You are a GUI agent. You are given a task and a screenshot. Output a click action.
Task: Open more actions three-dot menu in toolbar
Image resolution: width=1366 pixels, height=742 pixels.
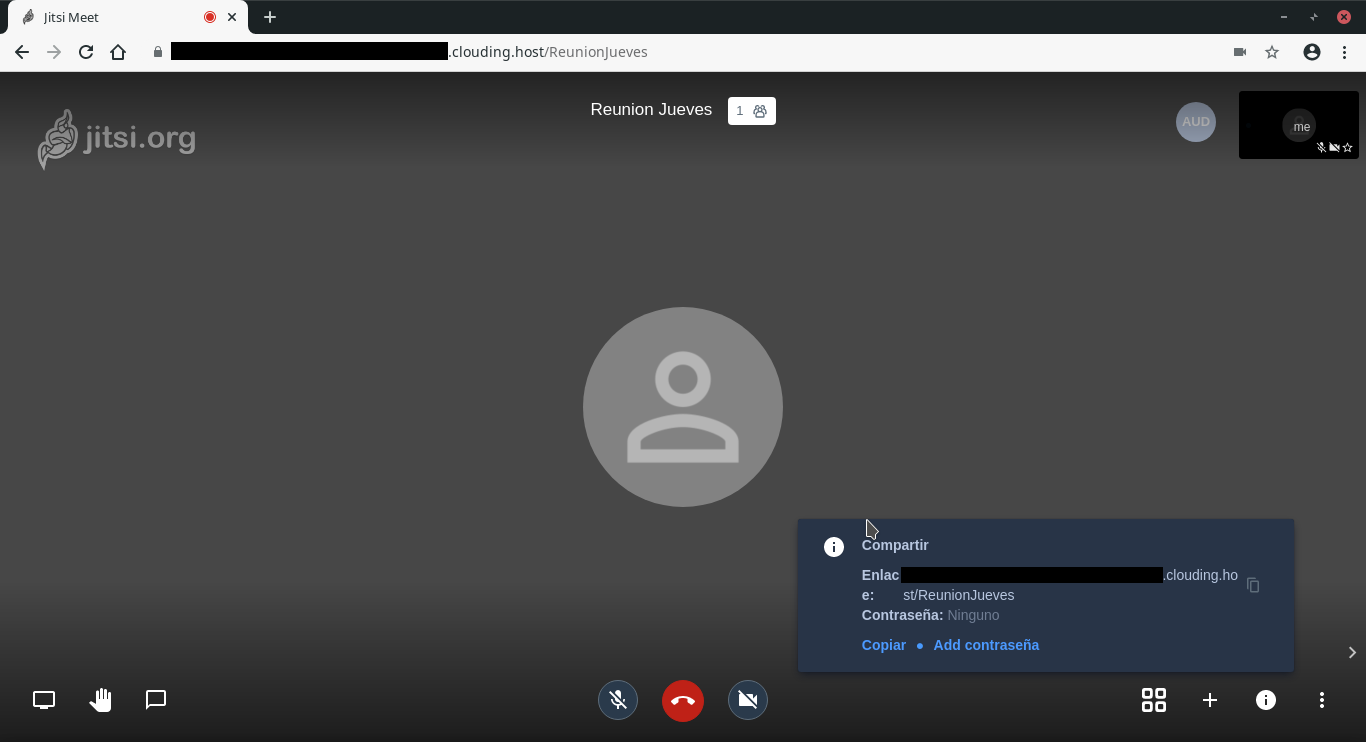click(x=1322, y=700)
